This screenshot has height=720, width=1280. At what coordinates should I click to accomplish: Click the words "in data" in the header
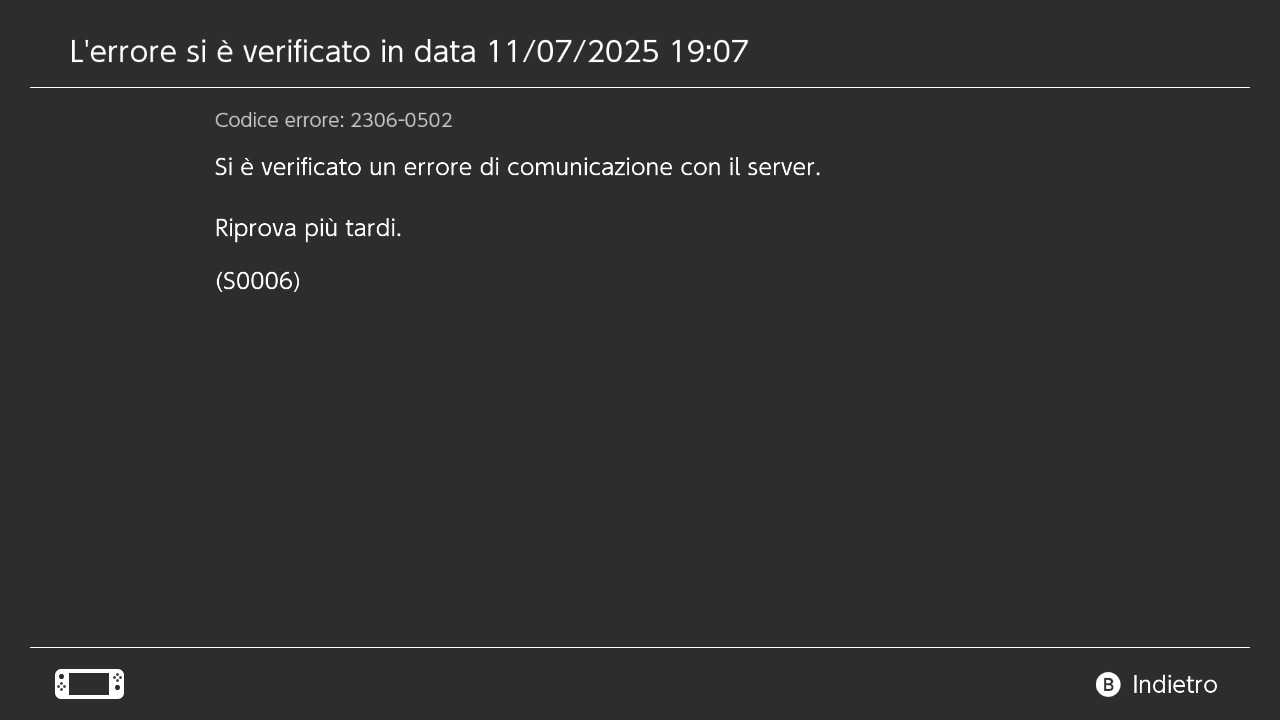(428, 52)
